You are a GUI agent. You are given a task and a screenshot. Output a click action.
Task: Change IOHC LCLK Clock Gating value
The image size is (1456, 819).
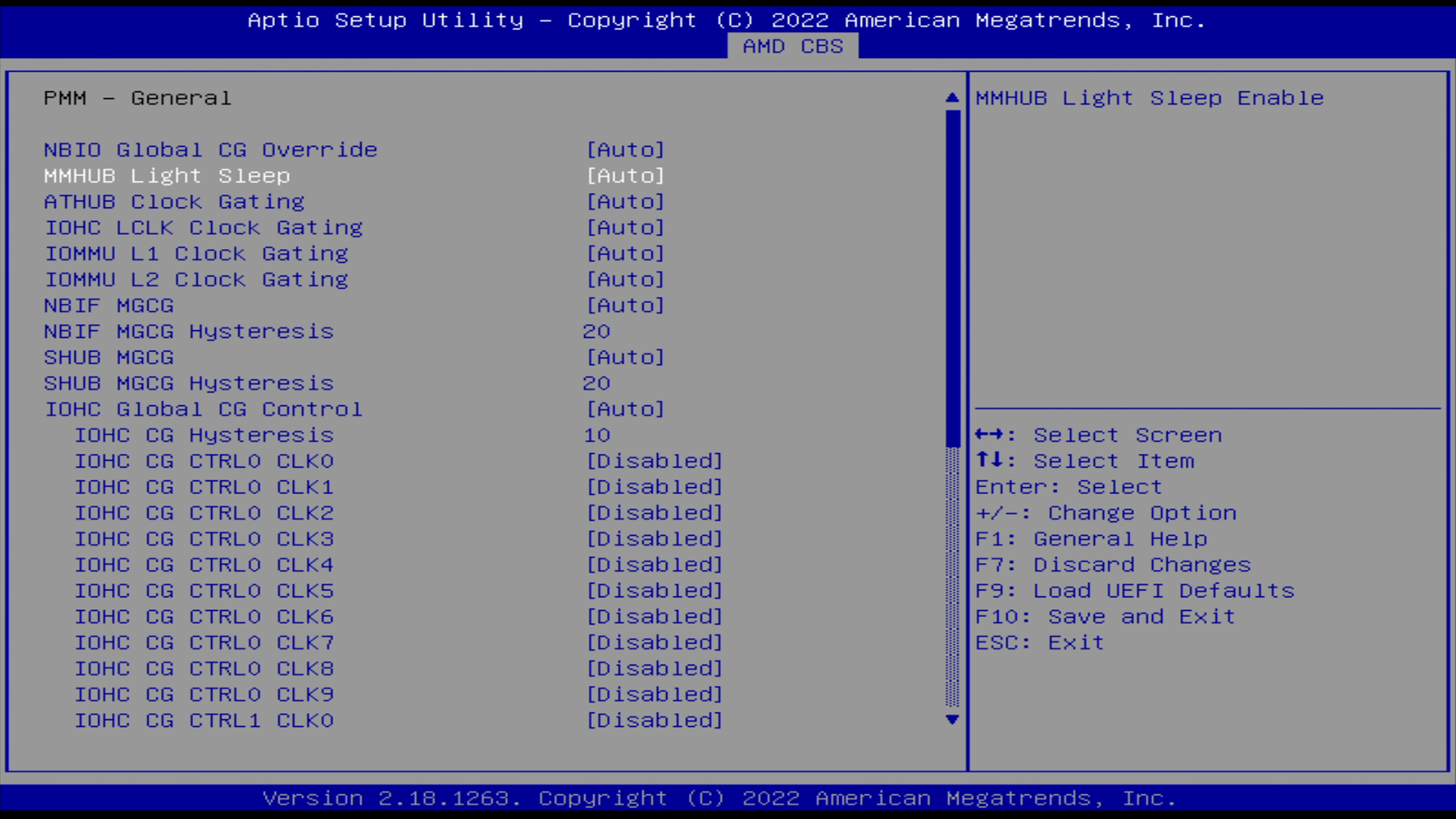click(x=625, y=228)
